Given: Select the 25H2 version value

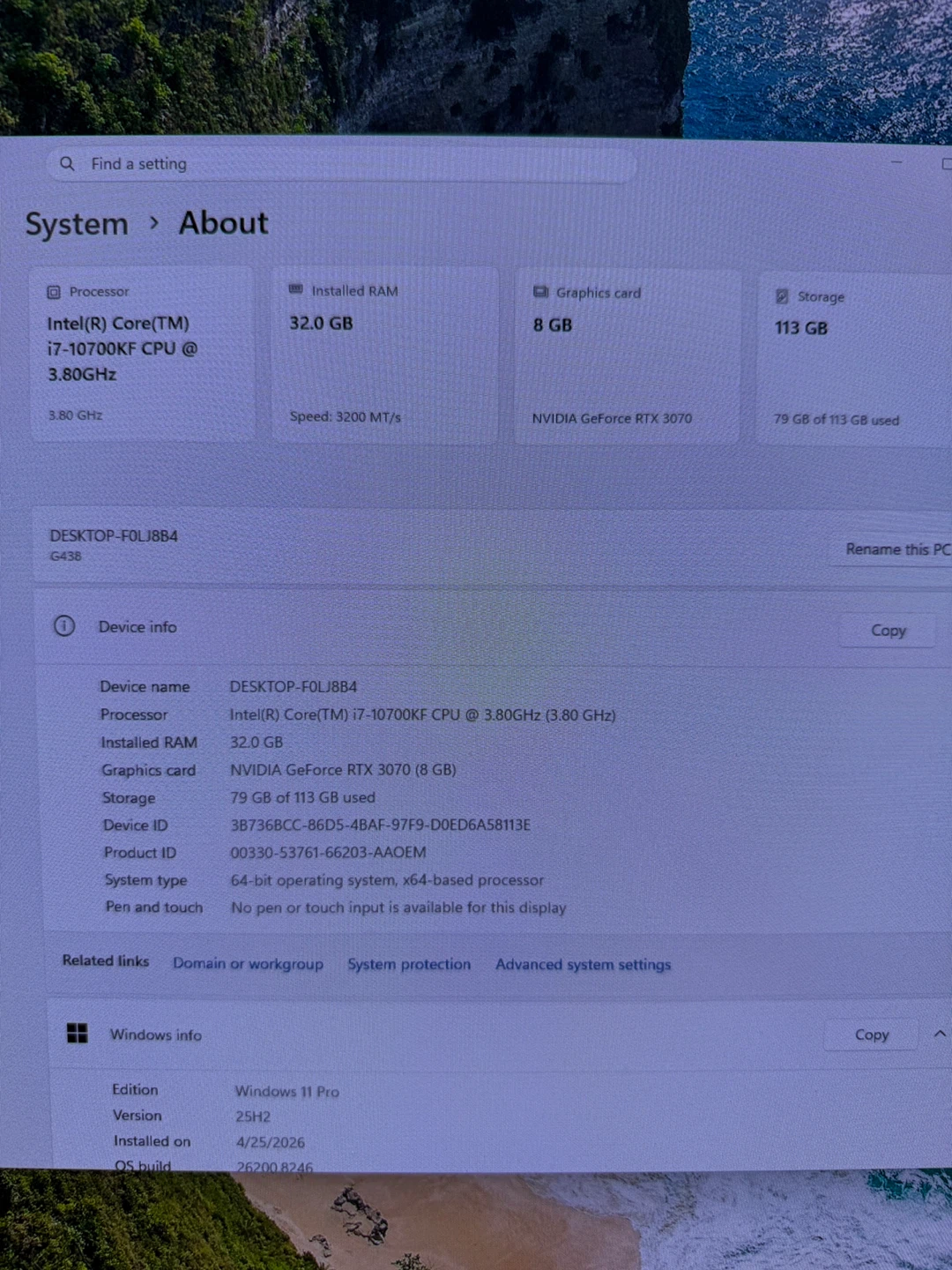Looking at the screenshot, I should (x=253, y=1117).
